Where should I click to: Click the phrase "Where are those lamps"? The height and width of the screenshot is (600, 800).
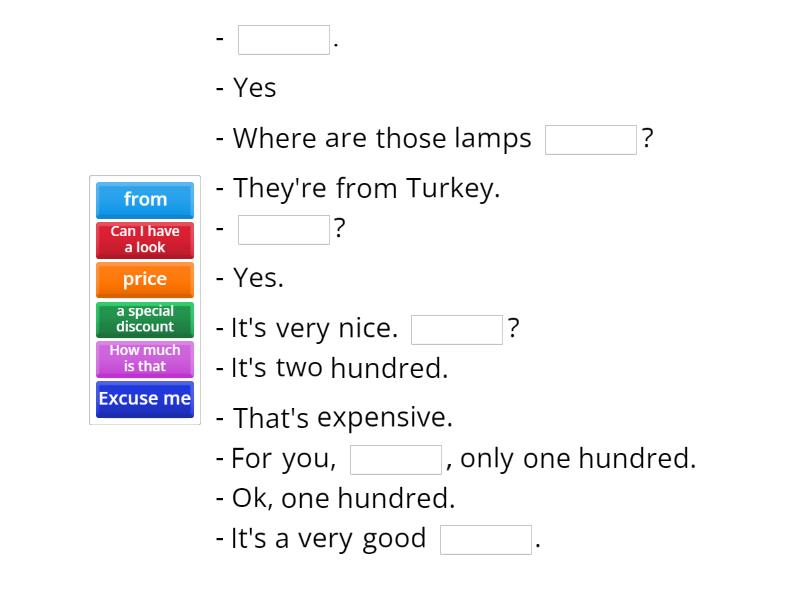pos(380,138)
